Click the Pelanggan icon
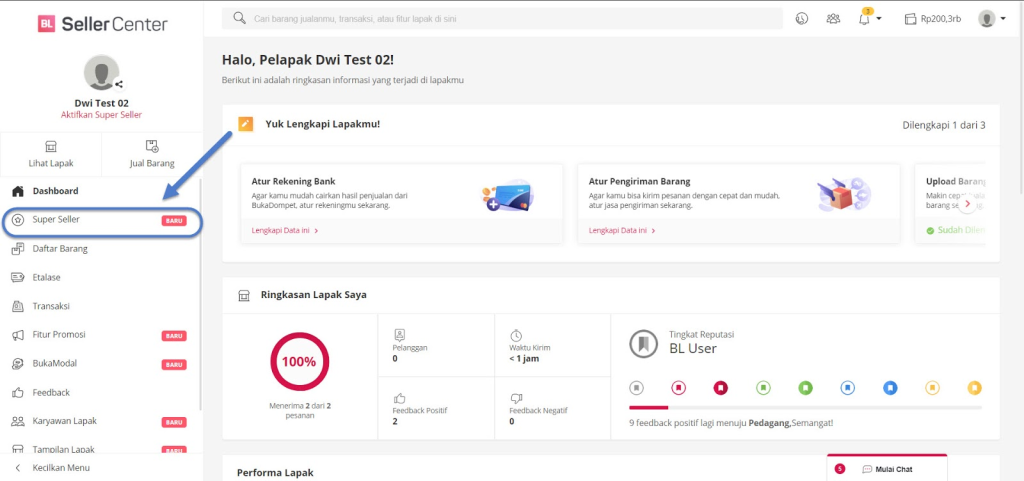Screen dimensions: 1024x481 coord(400,335)
